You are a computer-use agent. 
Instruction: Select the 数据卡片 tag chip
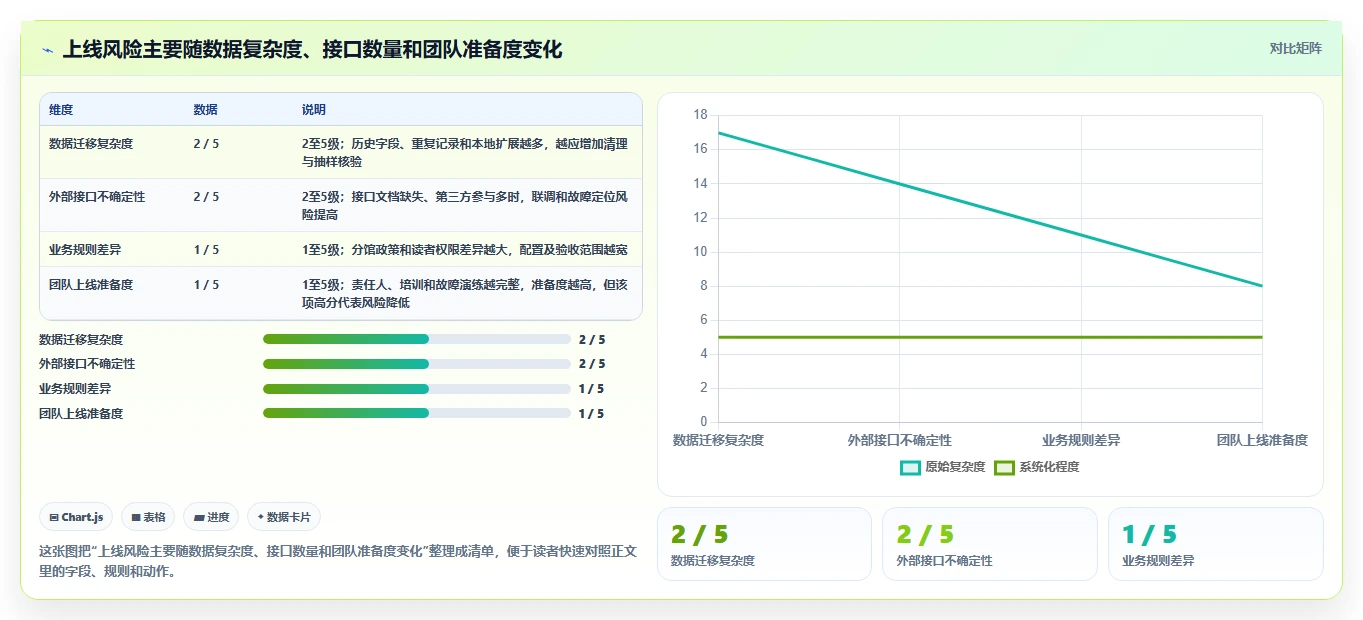pyautogui.click(x=284, y=517)
